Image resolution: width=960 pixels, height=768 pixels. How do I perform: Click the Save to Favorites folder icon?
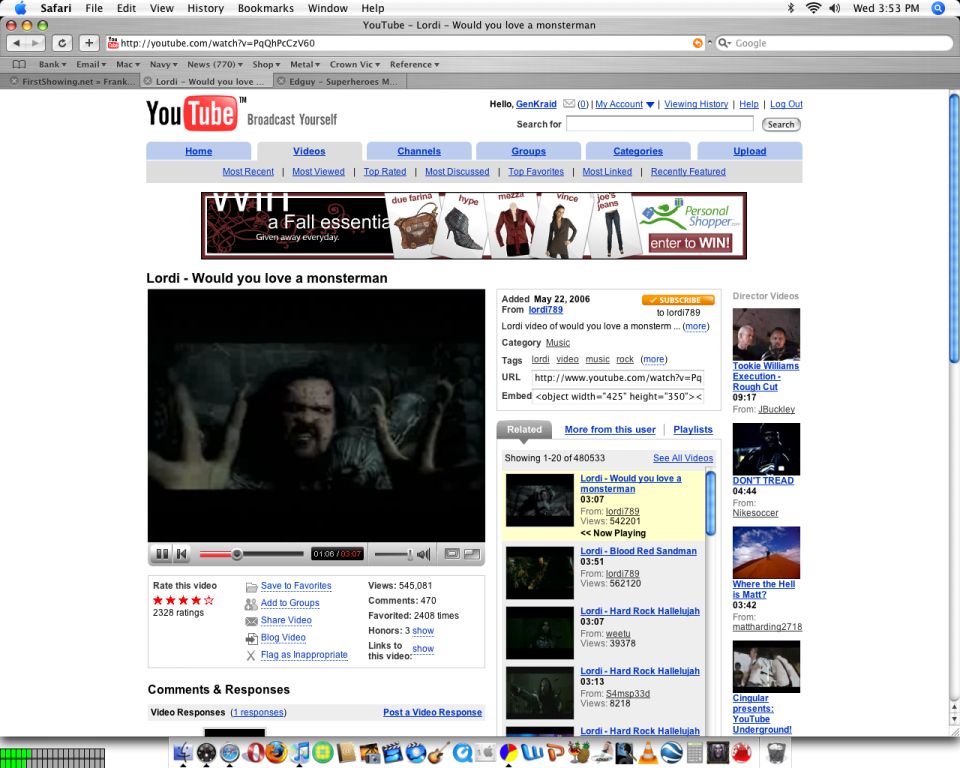coord(251,587)
